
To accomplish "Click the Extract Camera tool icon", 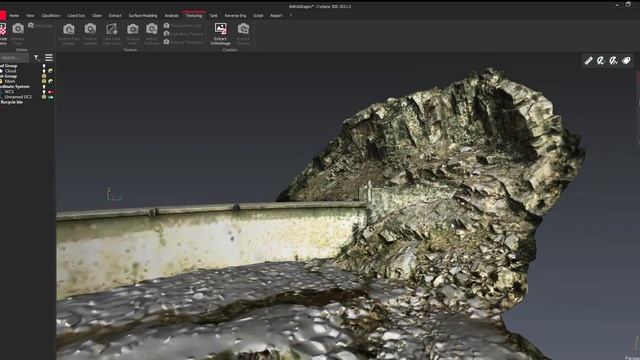I will pyautogui.click(x=243, y=29).
